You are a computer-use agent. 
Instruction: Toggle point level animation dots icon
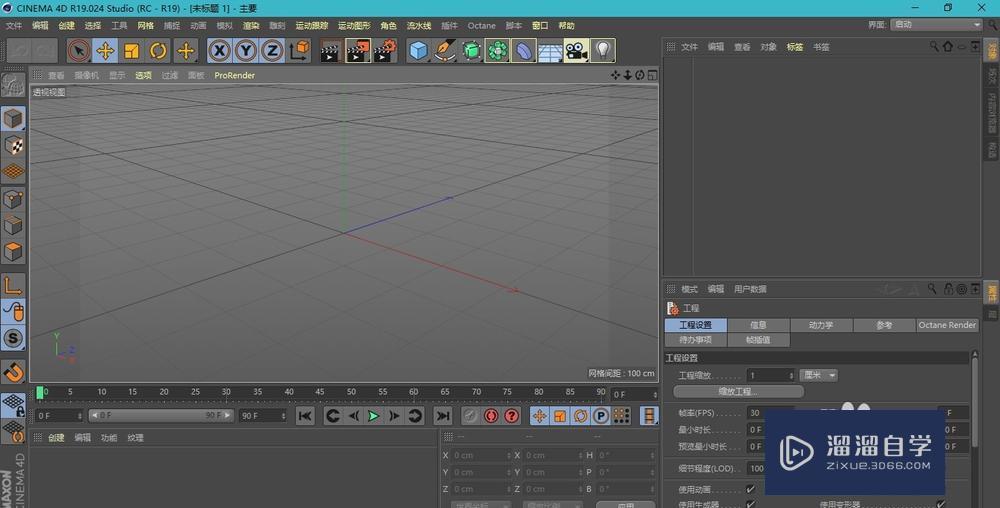621,416
